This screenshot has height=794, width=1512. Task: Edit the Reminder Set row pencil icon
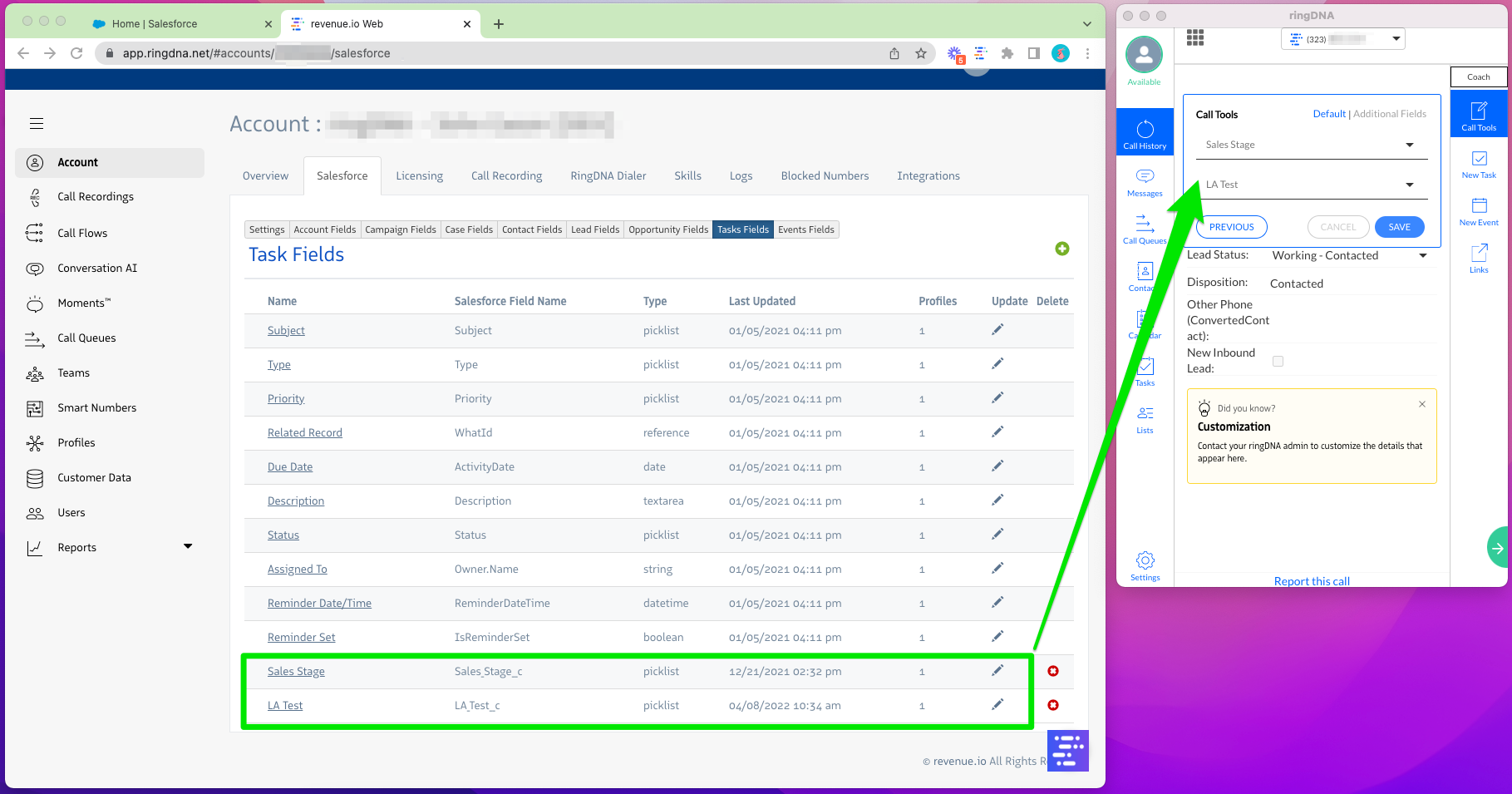(997, 637)
